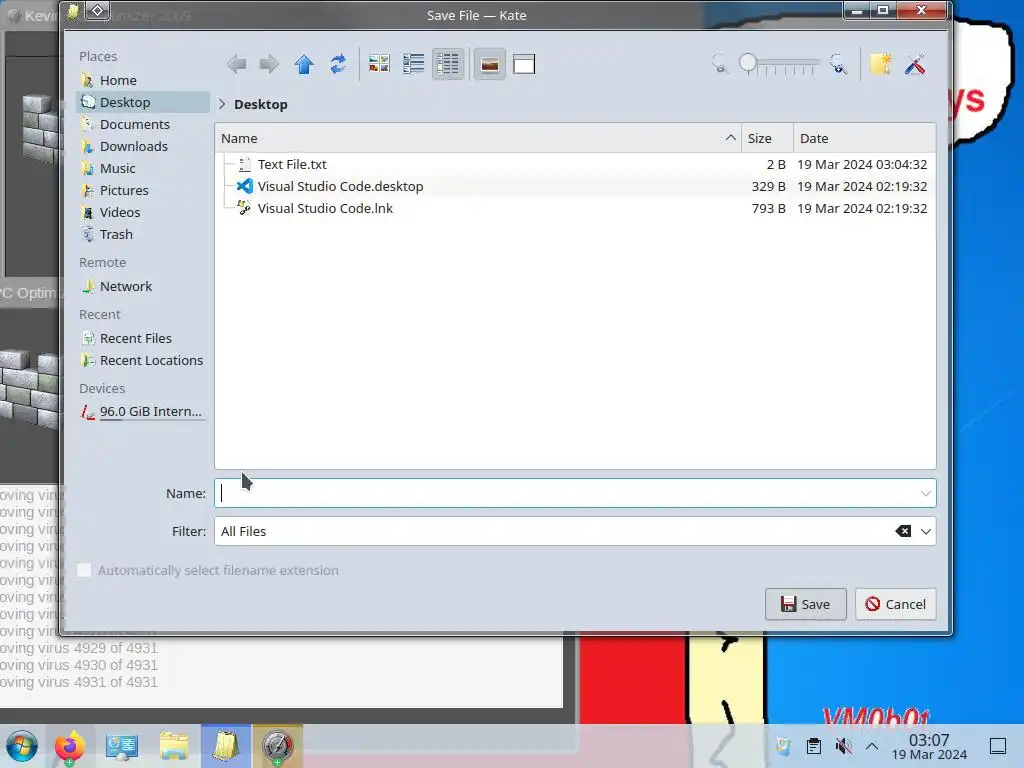
Task: Switch to the optimizer gauge taskbar icon
Action: click(x=278, y=746)
